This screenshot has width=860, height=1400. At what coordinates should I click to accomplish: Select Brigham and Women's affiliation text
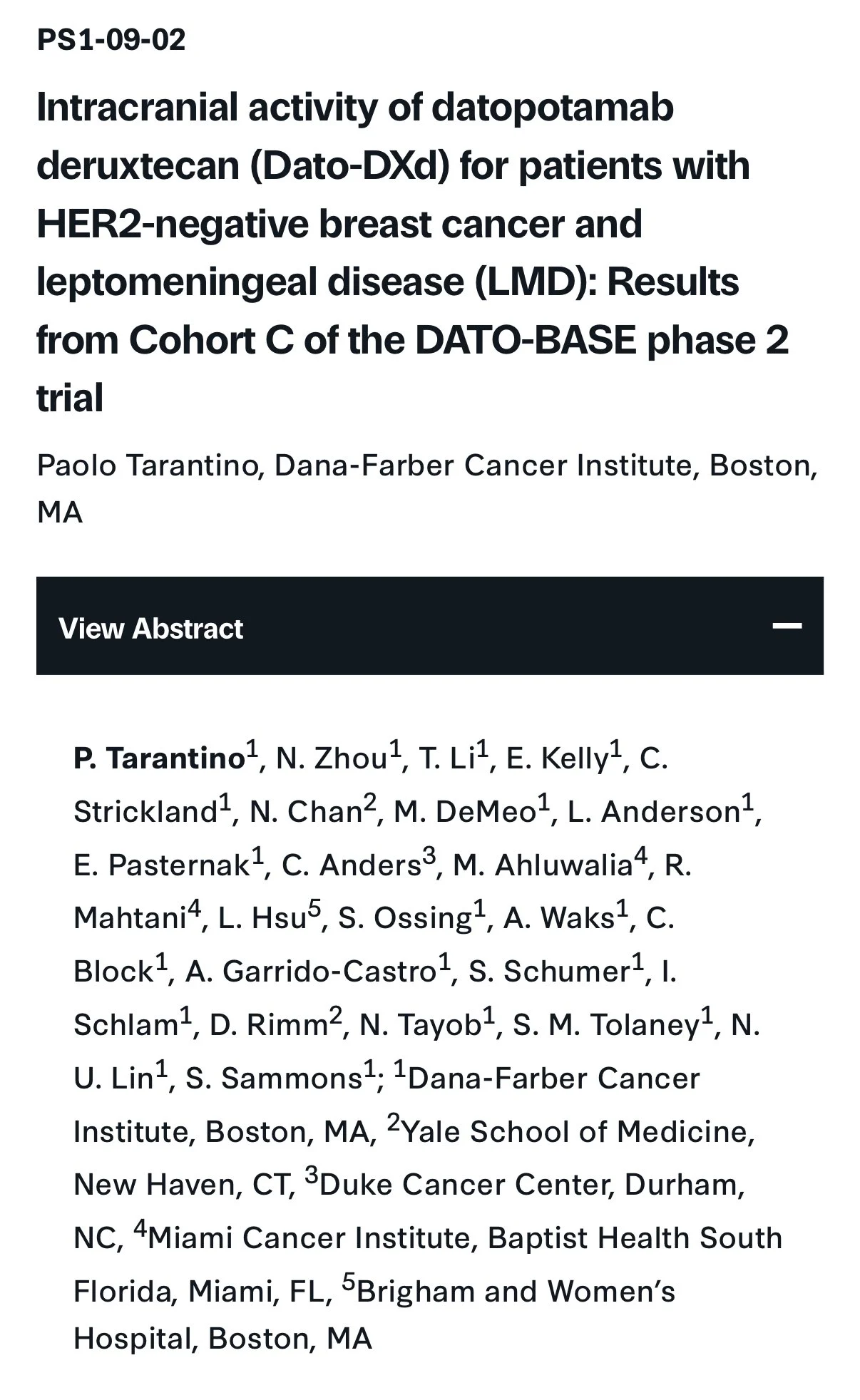(516, 1292)
